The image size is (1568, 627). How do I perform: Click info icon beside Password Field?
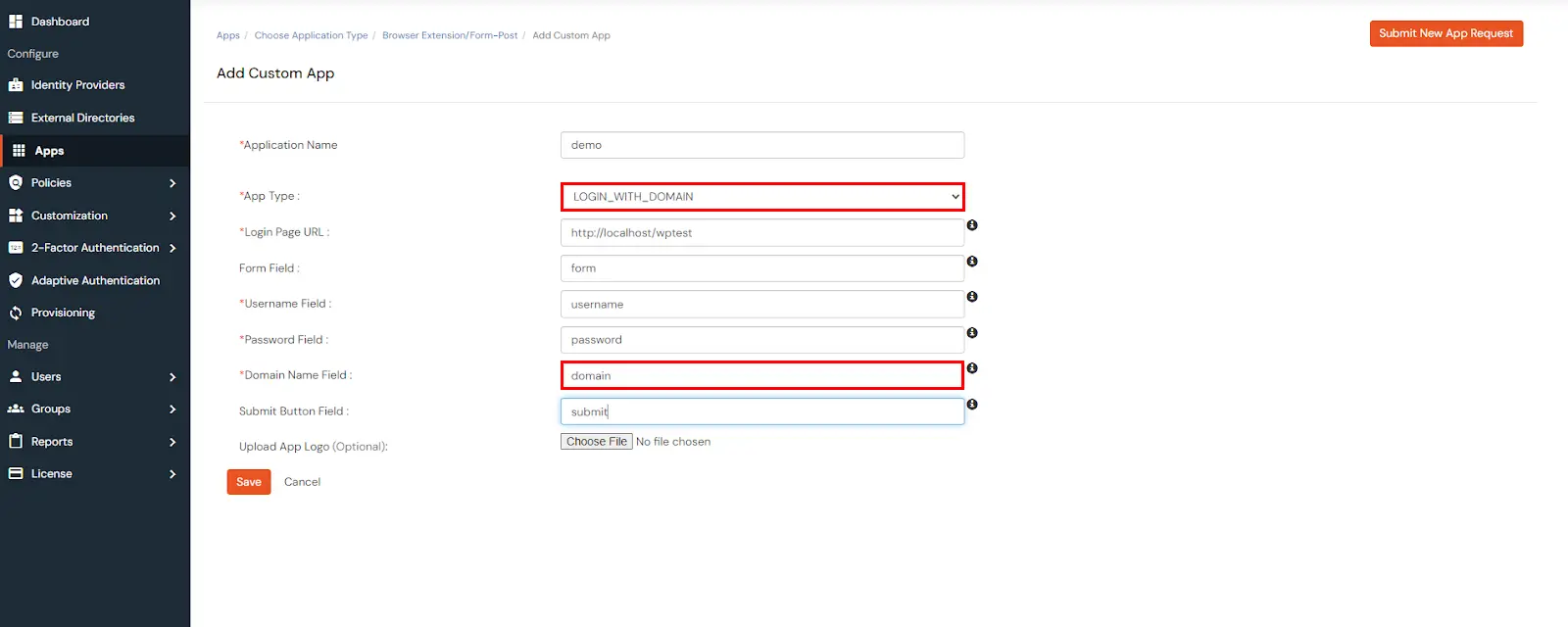coord(972,333)
